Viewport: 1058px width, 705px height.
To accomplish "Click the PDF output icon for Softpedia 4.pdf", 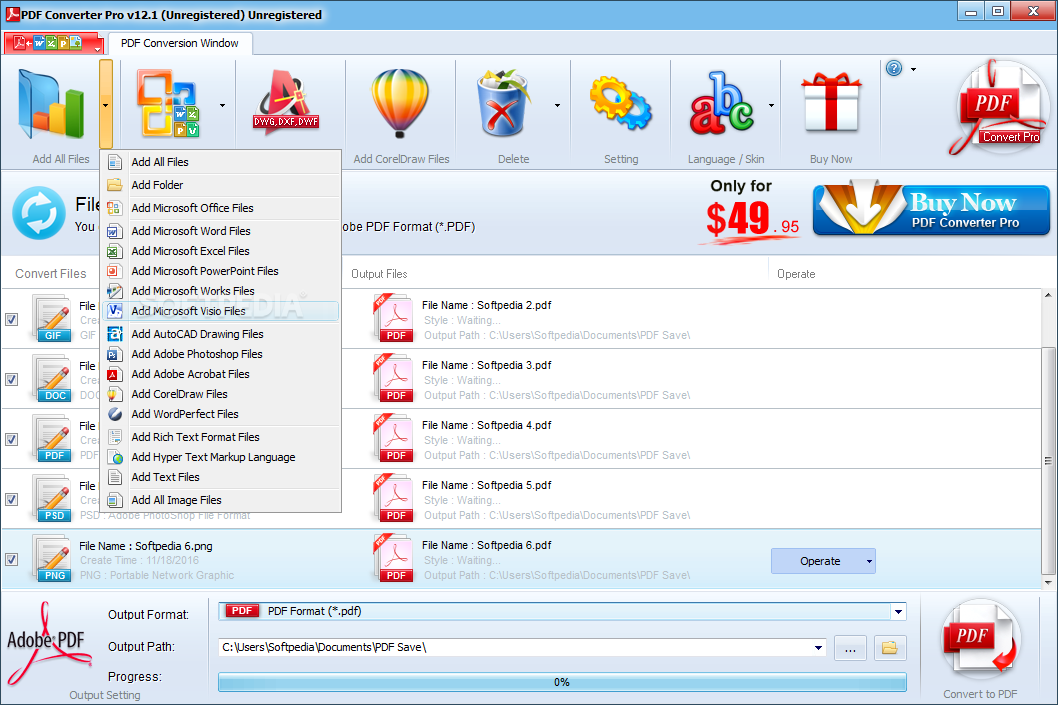I will tap(393, 438).
